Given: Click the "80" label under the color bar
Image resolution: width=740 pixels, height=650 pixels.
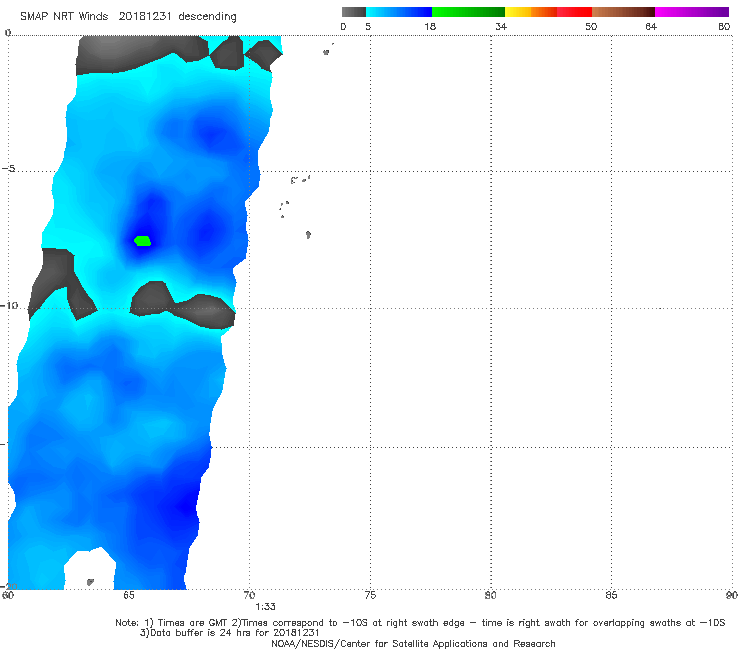Looking at the screenshot, I should pos(724,26).
